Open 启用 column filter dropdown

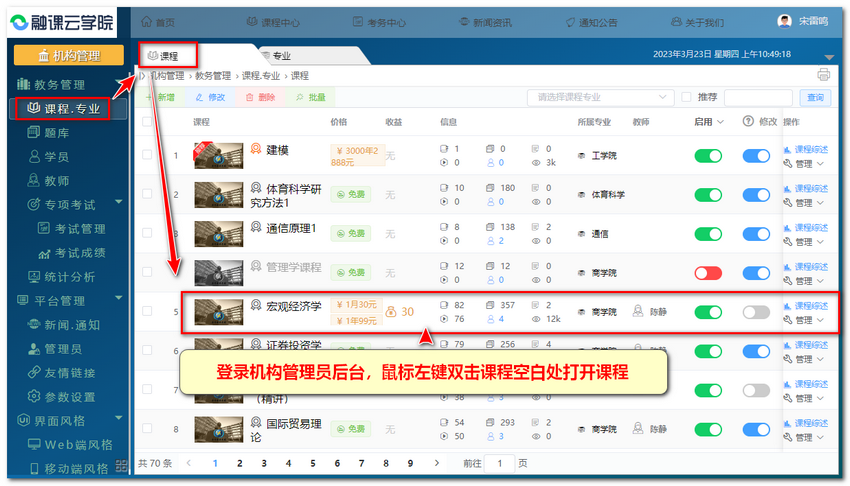point(720,122)
